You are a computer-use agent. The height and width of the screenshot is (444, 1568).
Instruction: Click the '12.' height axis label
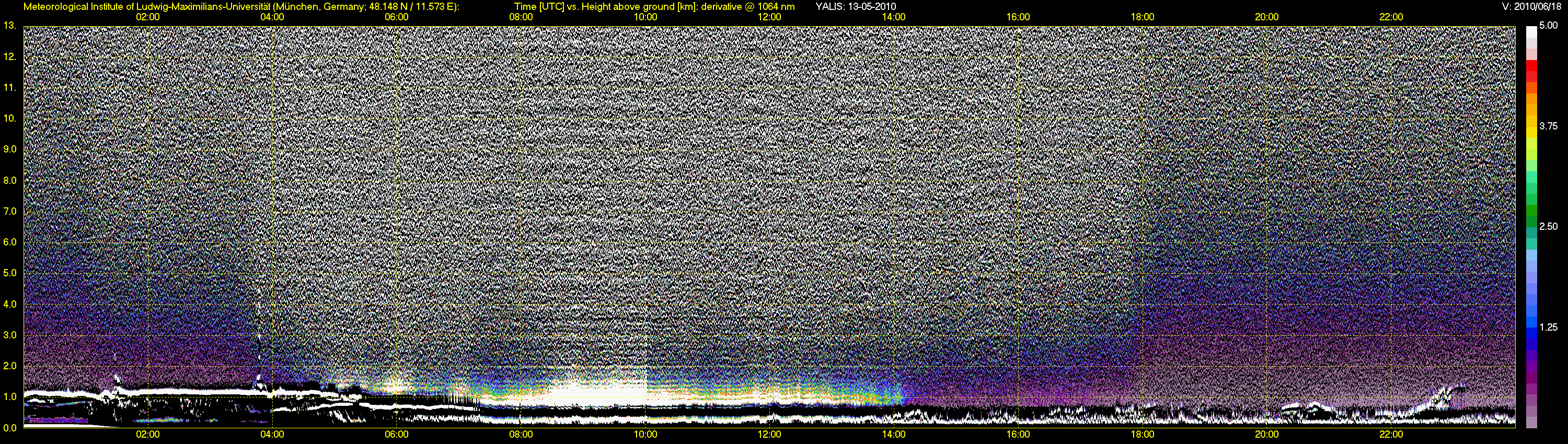(x=10, y=56)
